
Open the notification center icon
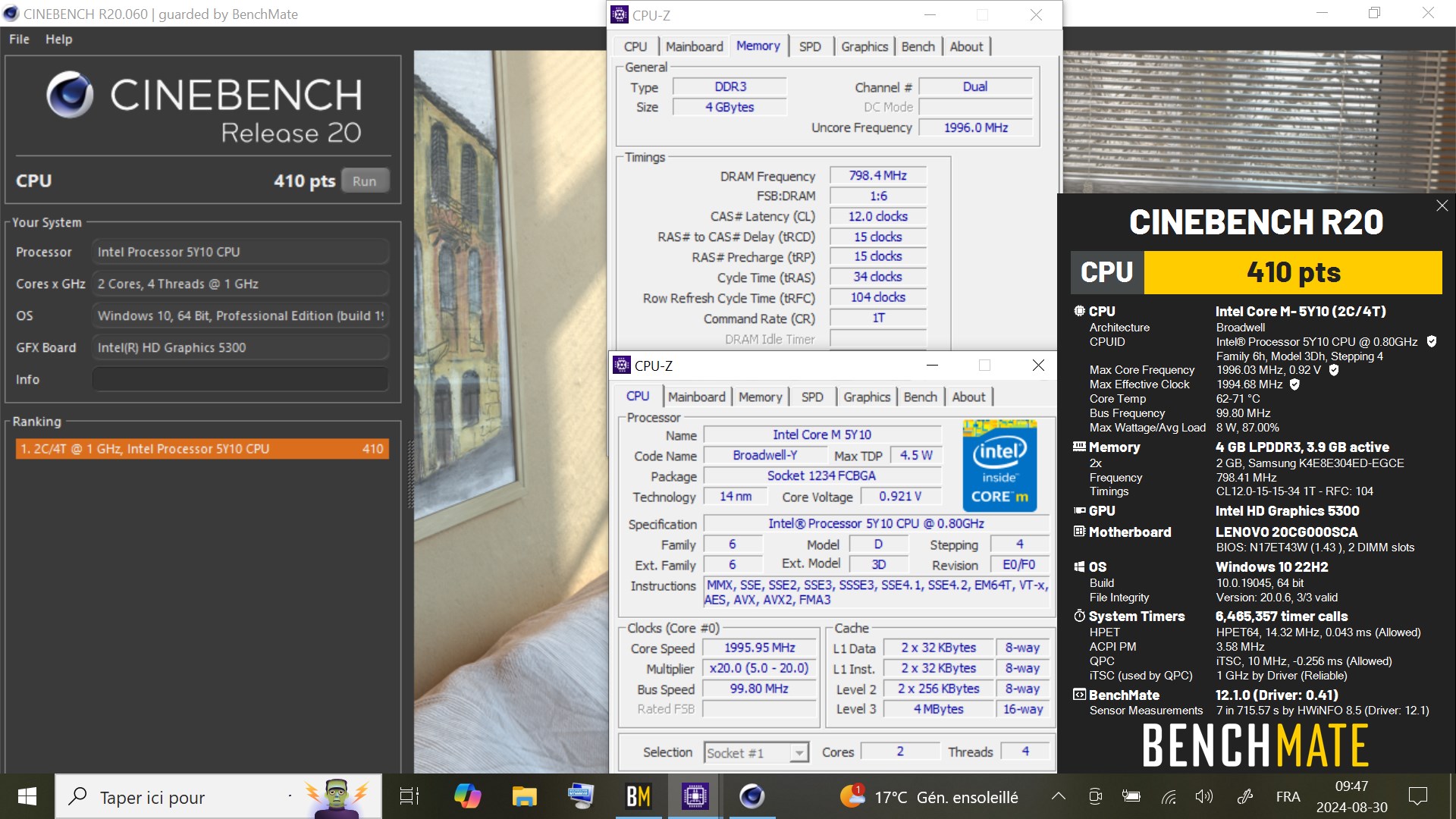[1417, 796]
